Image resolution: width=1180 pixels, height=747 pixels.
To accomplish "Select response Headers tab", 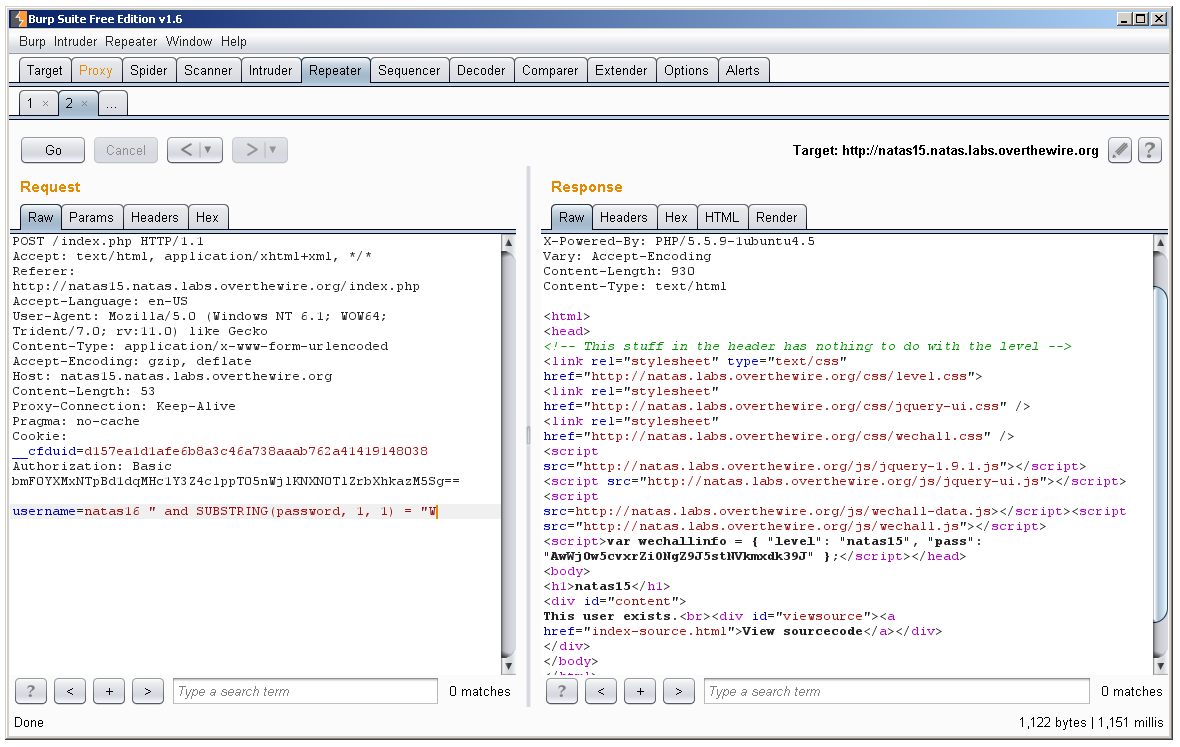I will (x=623, y=217).
